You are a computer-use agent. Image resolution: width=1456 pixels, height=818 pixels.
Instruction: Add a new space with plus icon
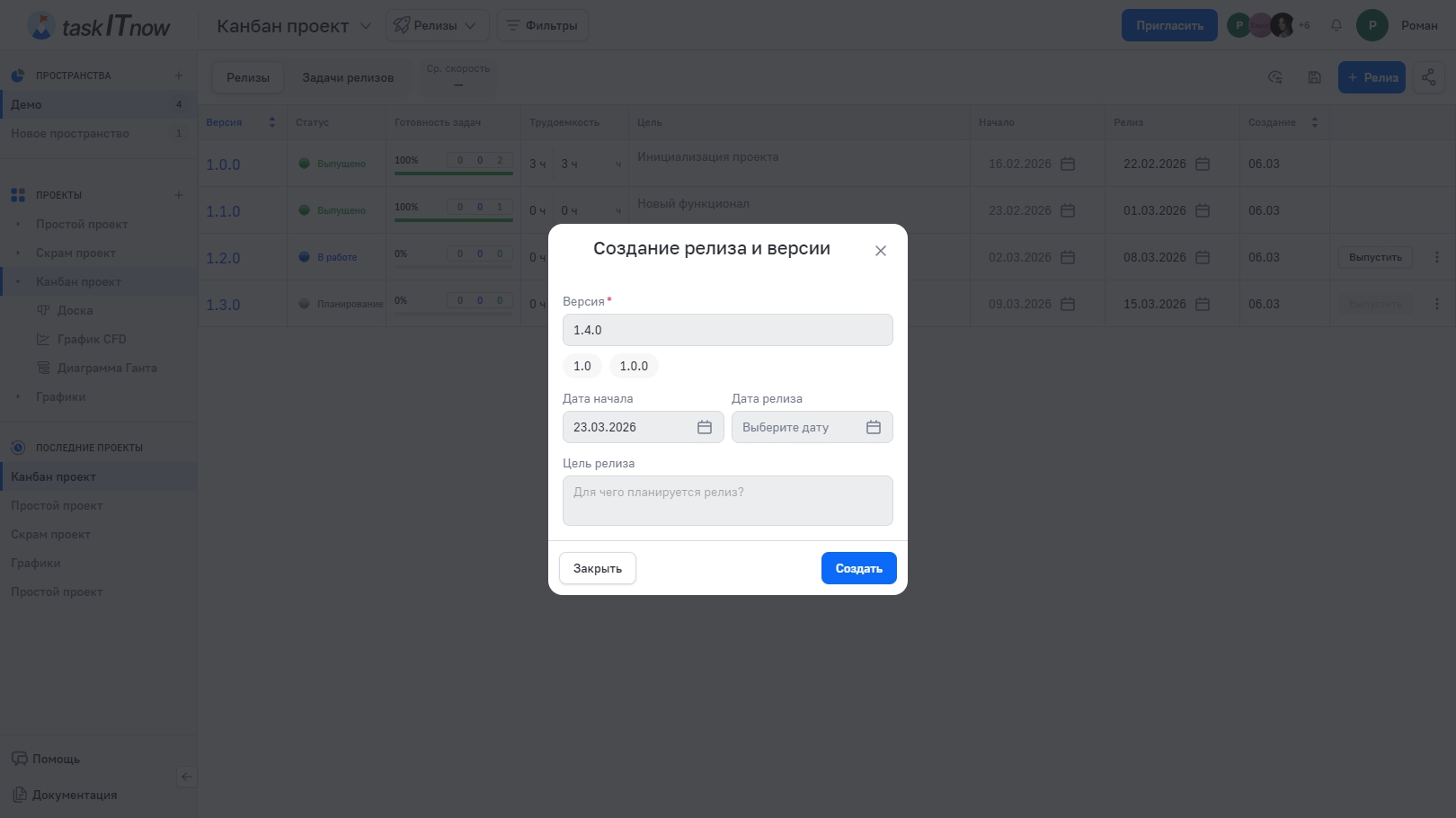click(178, 76)
